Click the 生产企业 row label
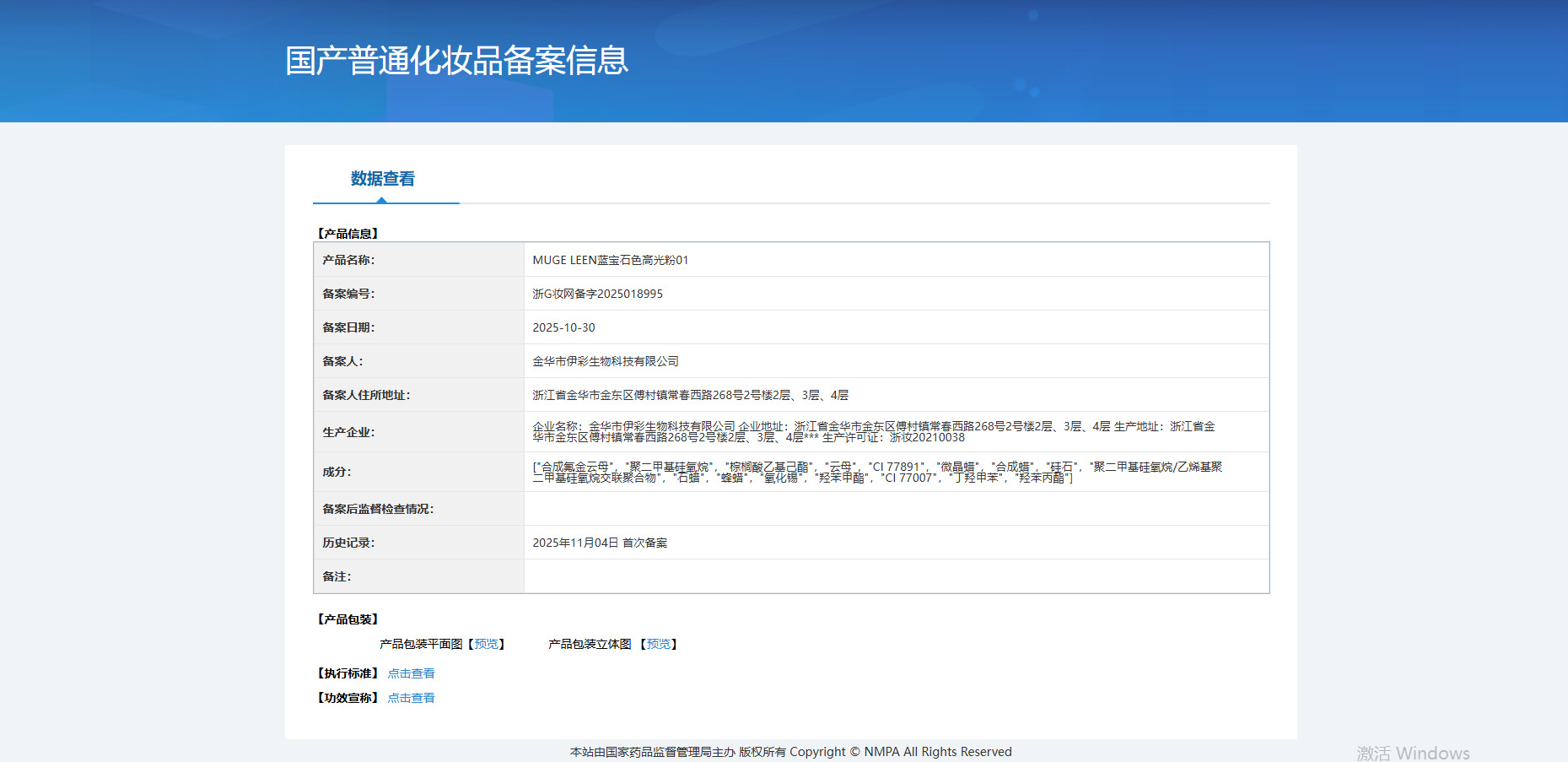Viewport: 1568px width, 762px height. click(348, 432)
